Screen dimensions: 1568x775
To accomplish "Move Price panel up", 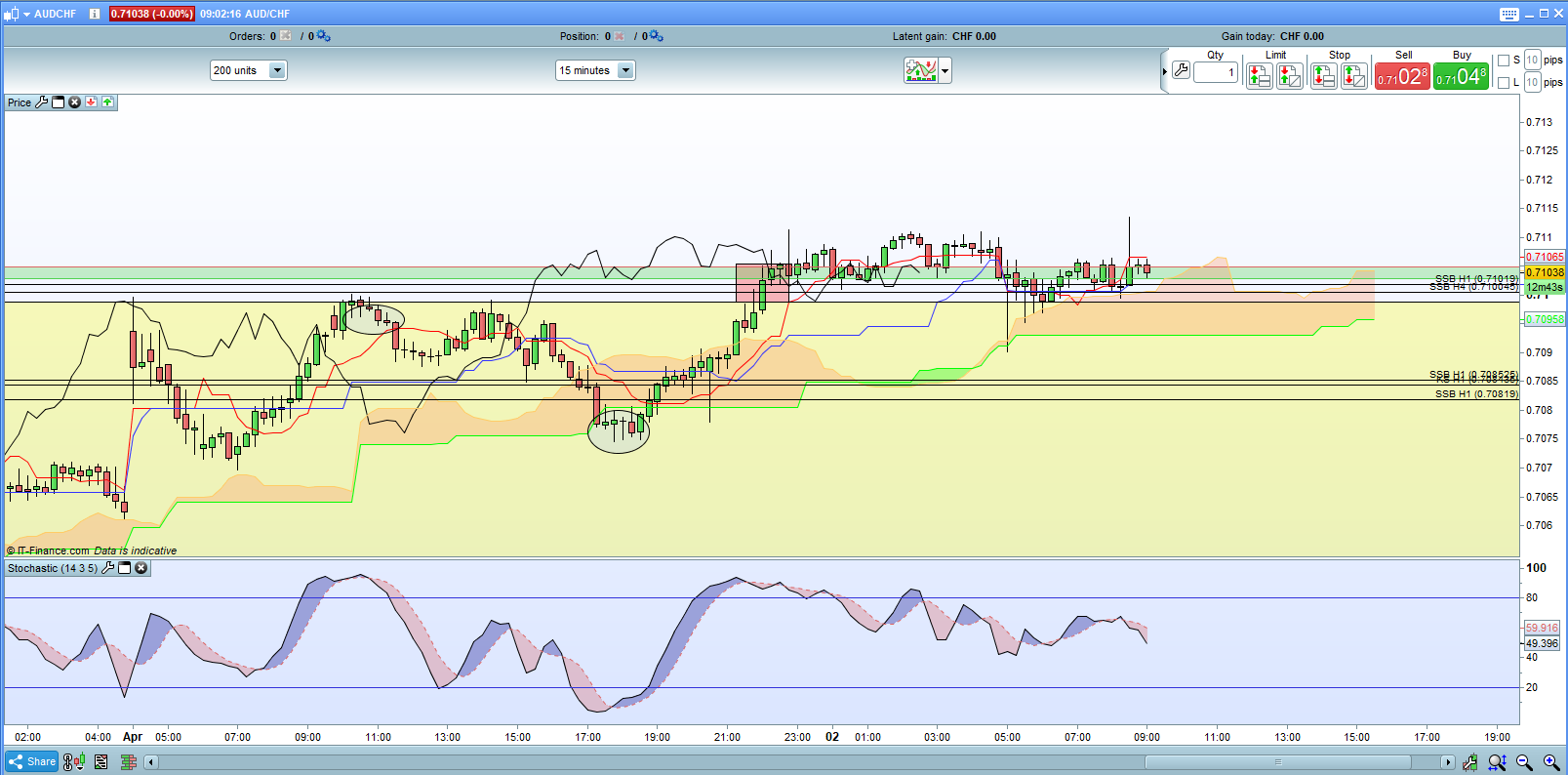I will [x=107, y=102].
